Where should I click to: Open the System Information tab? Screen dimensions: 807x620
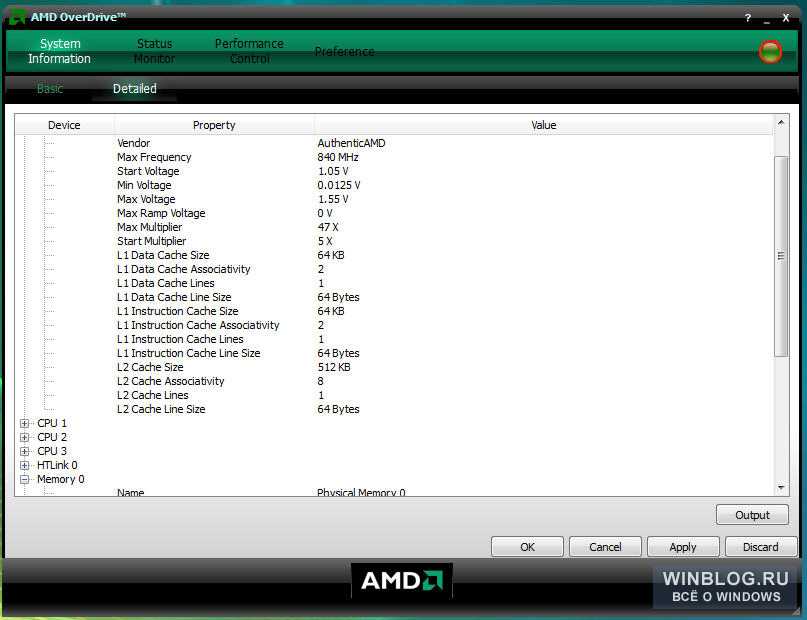point(60,51)
